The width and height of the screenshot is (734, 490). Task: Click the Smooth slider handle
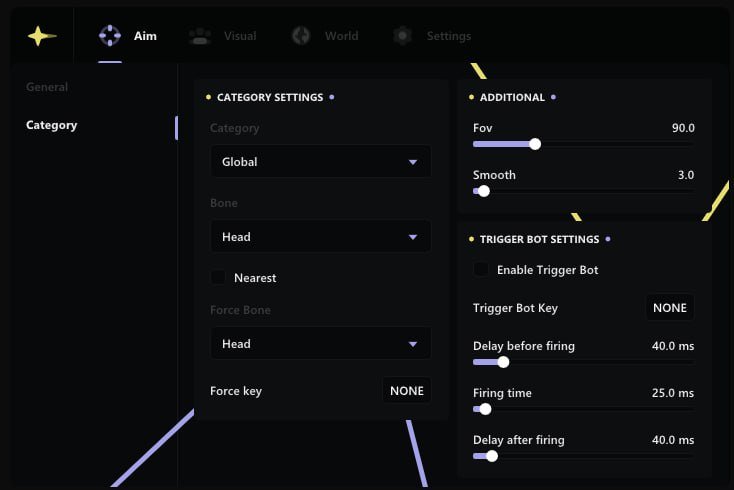point(484,191)
